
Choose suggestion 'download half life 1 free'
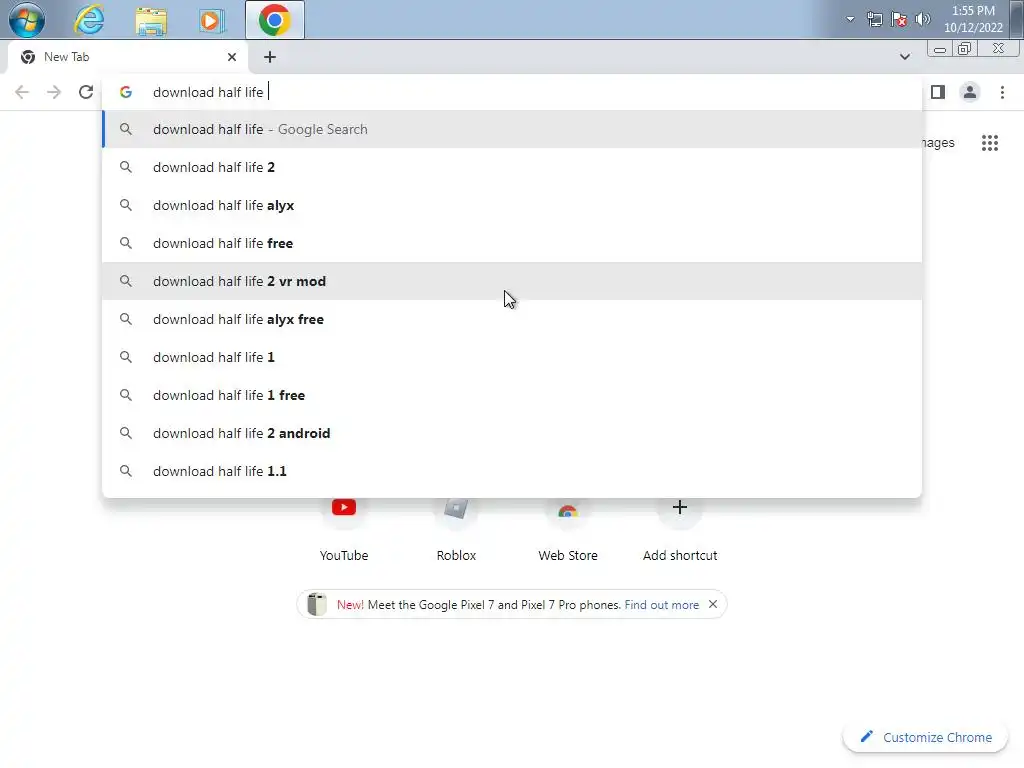coord(512,395)
